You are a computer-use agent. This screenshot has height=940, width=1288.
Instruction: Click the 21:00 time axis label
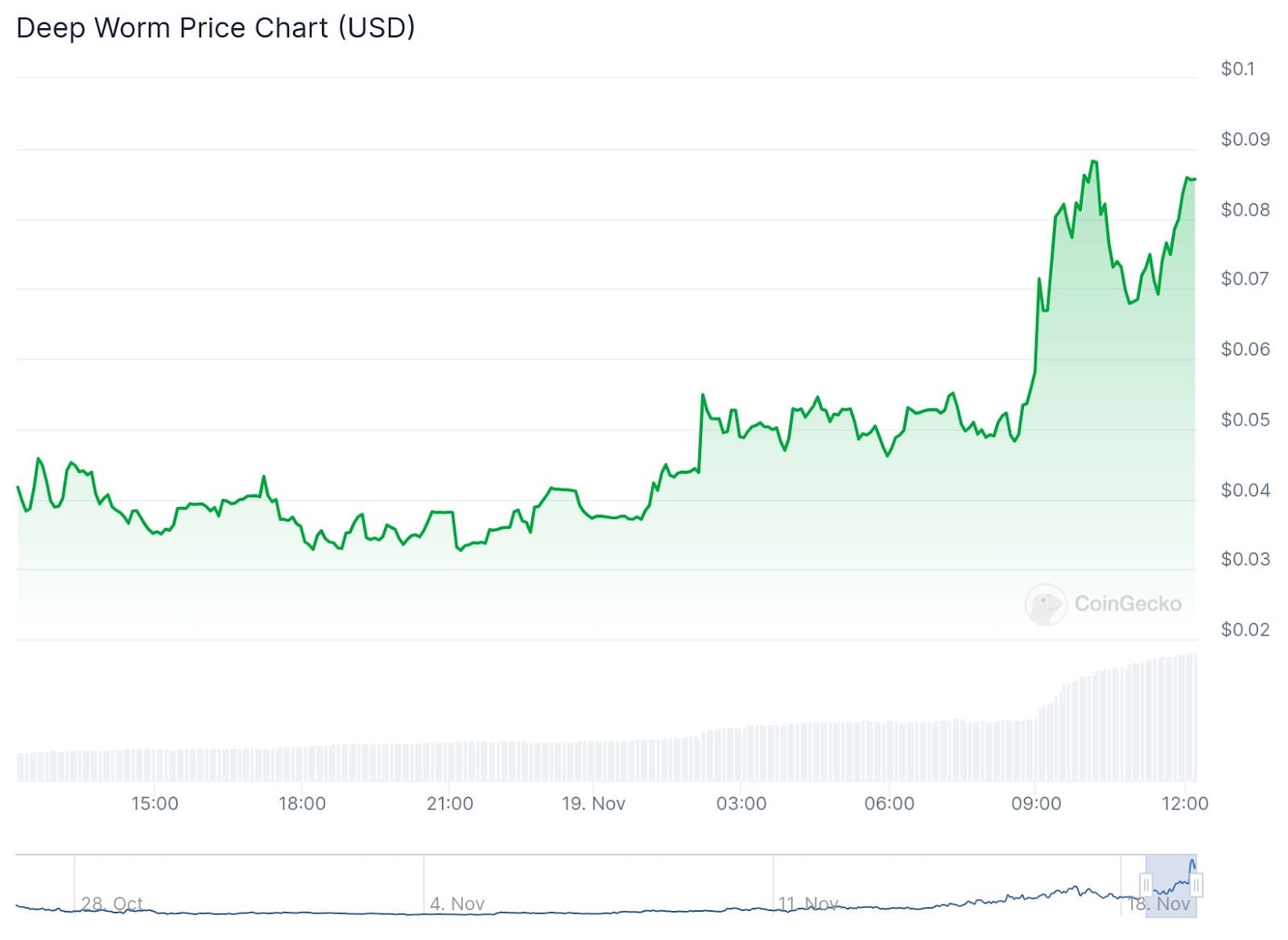[450, 803]
